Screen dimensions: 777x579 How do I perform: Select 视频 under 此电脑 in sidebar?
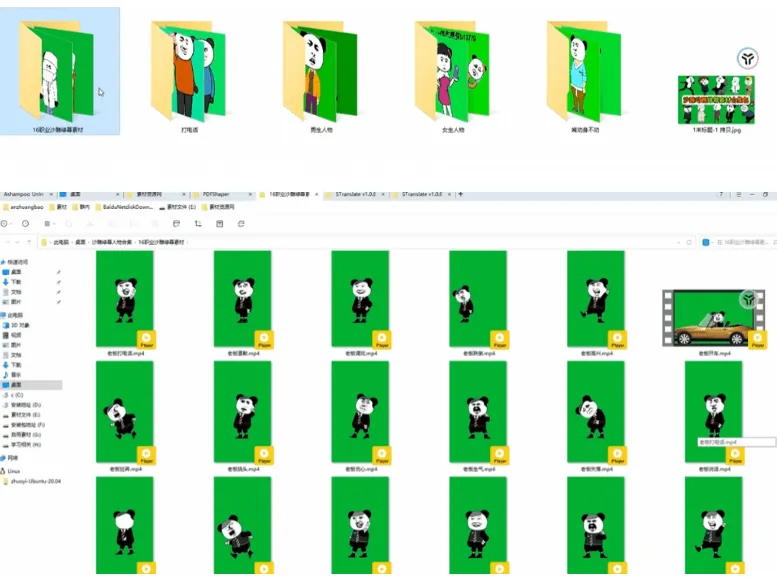click(x=12, y=335)
